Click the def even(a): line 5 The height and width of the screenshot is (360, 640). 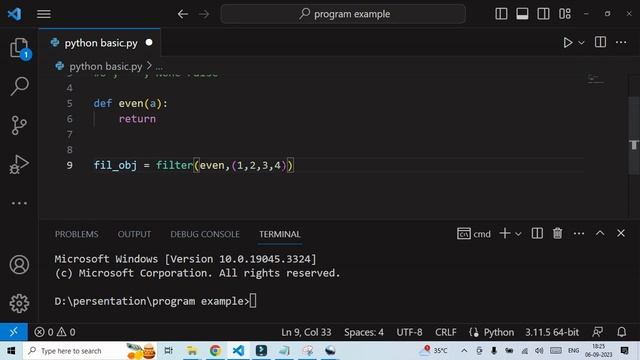pos(131,104)
